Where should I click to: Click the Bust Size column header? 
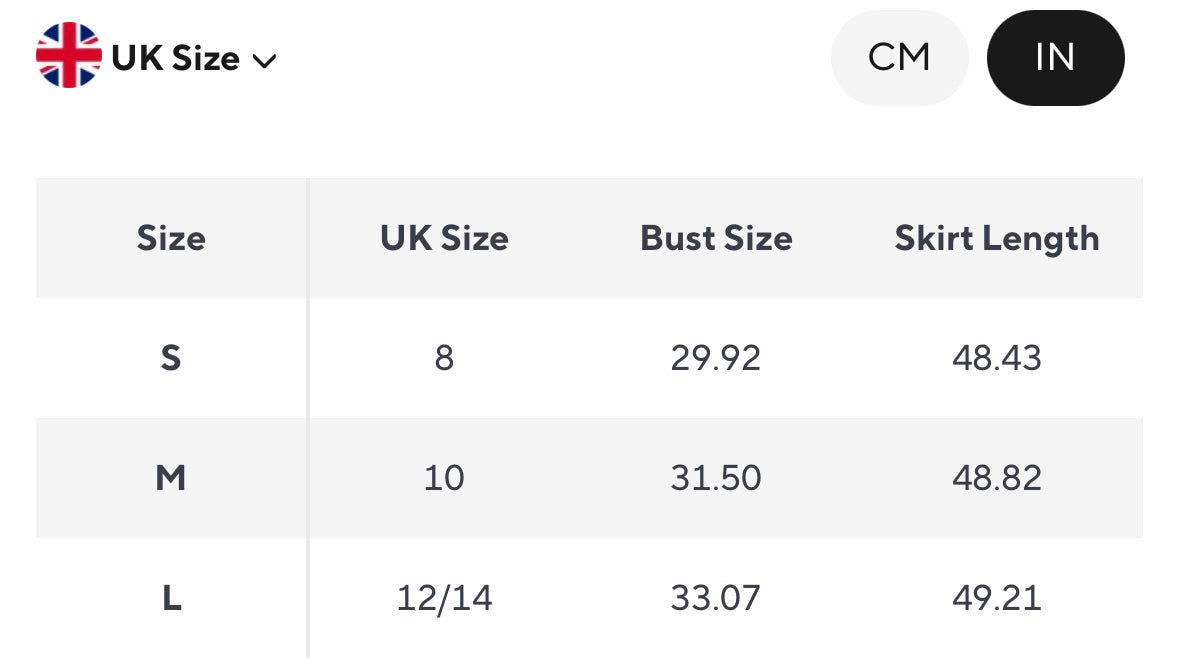(x=716, y=238)
